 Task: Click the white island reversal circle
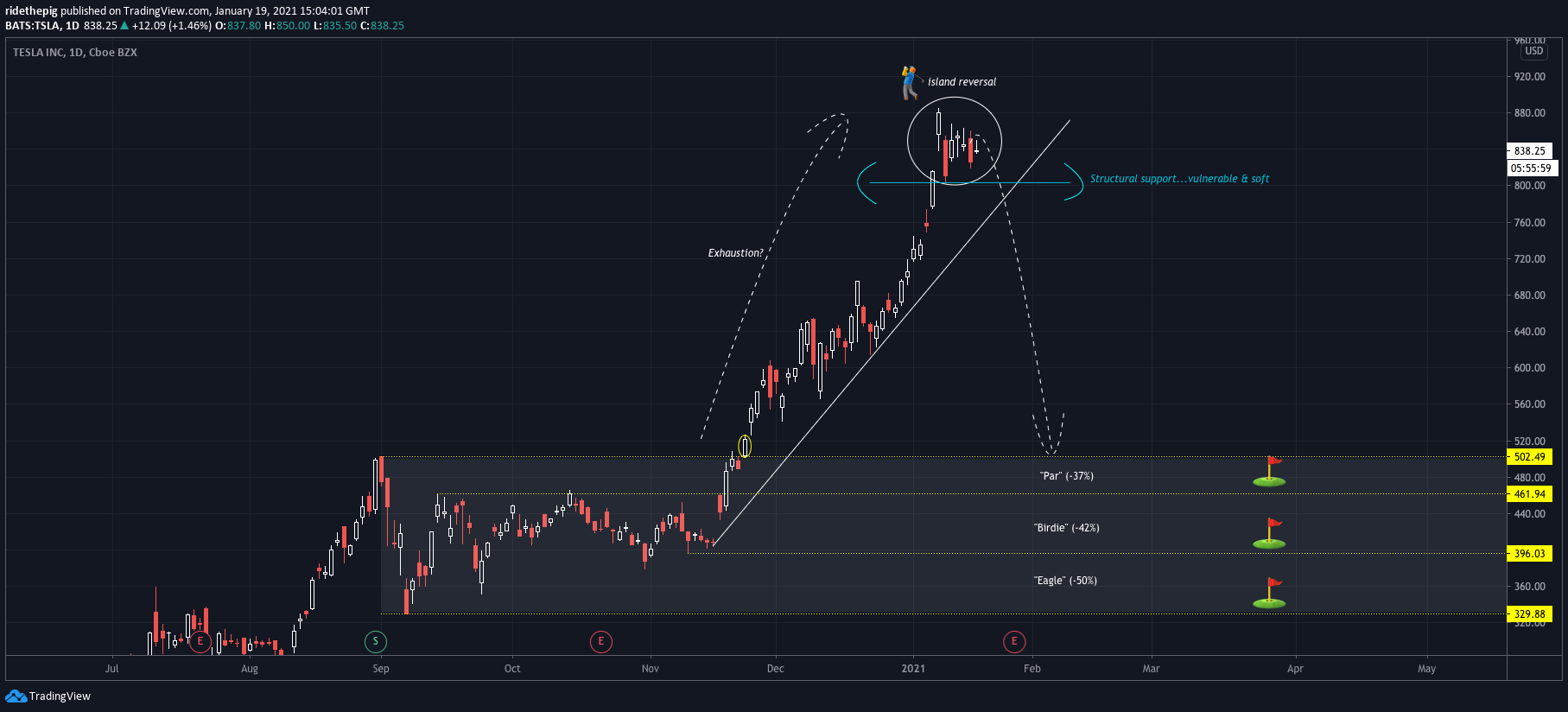(x=955, y=141)
